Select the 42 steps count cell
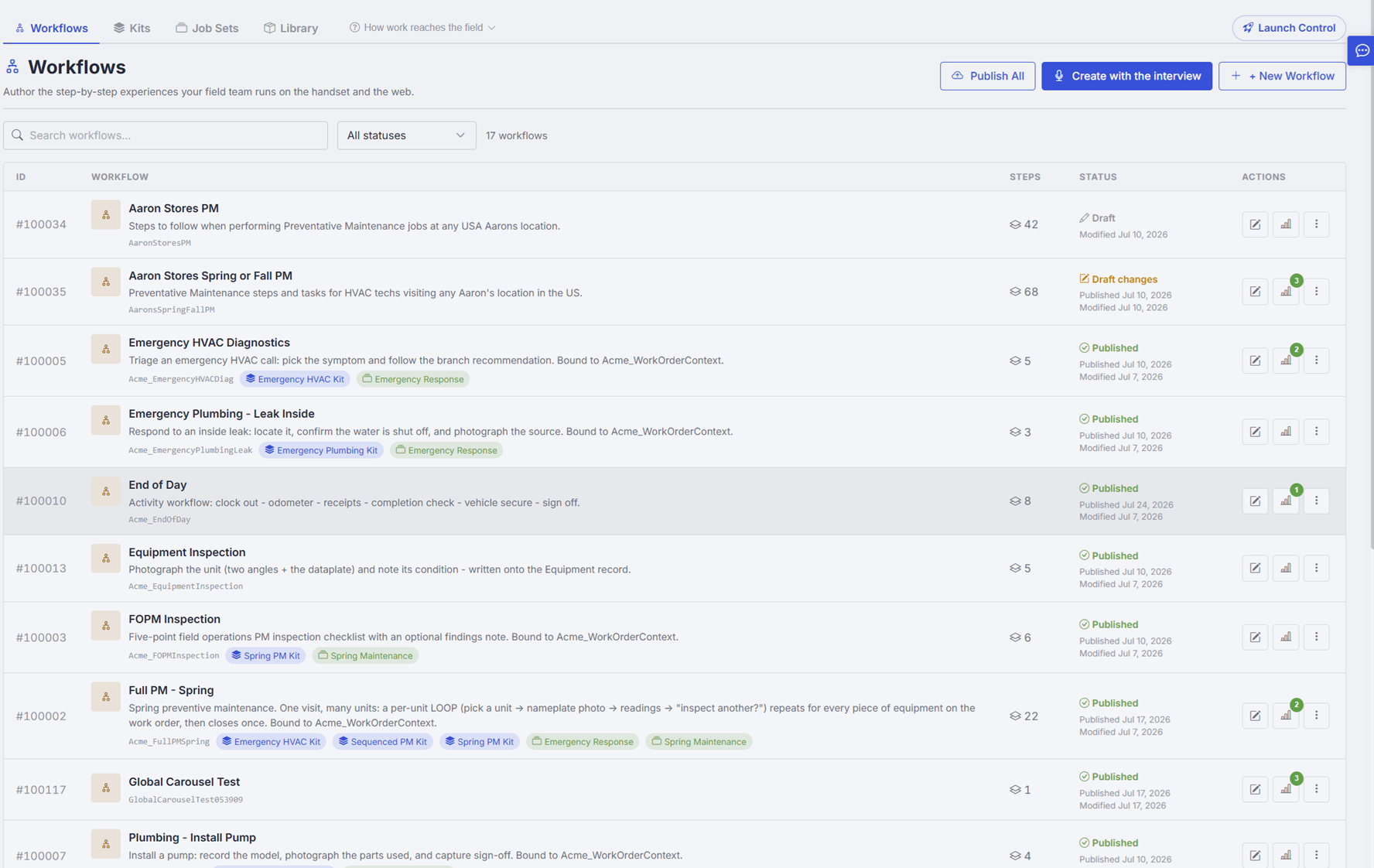Screen dimensions: 1374x868 click(1024, 224)
